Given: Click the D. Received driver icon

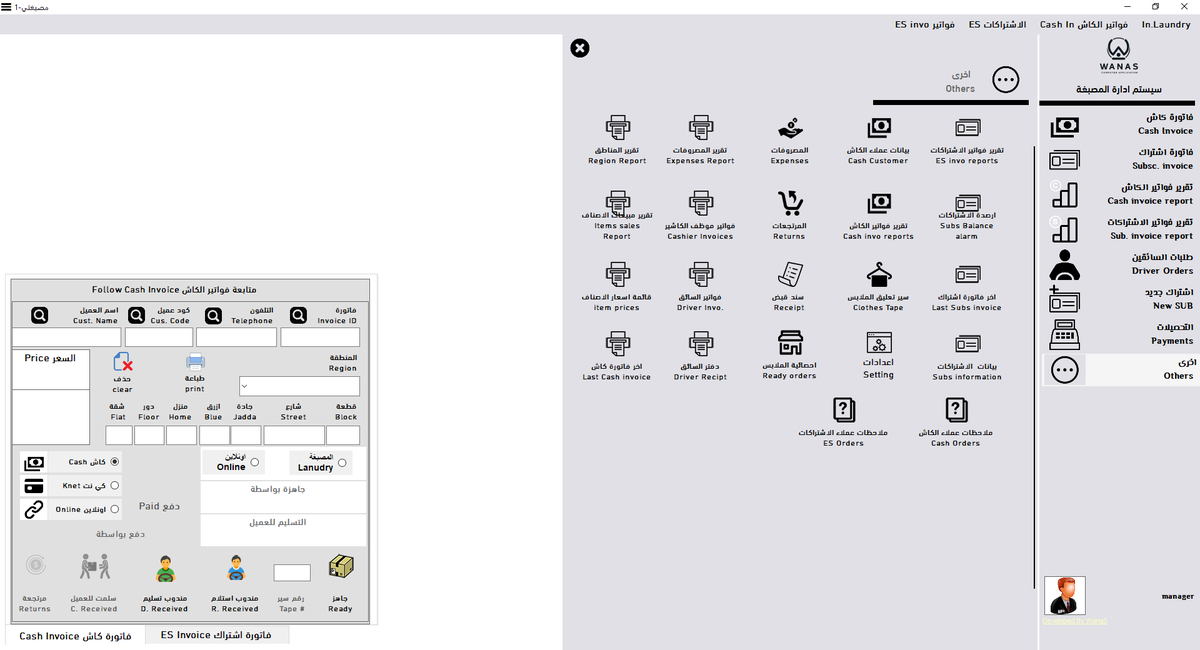Looking at the screenshot, I should [x=165, y=568].
